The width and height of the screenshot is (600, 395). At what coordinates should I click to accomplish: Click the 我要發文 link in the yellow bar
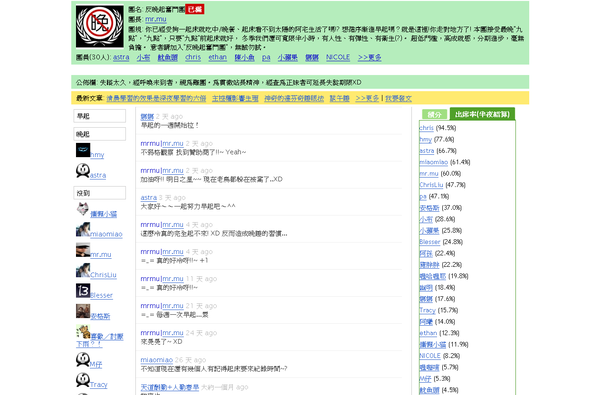tap(398, 98)
